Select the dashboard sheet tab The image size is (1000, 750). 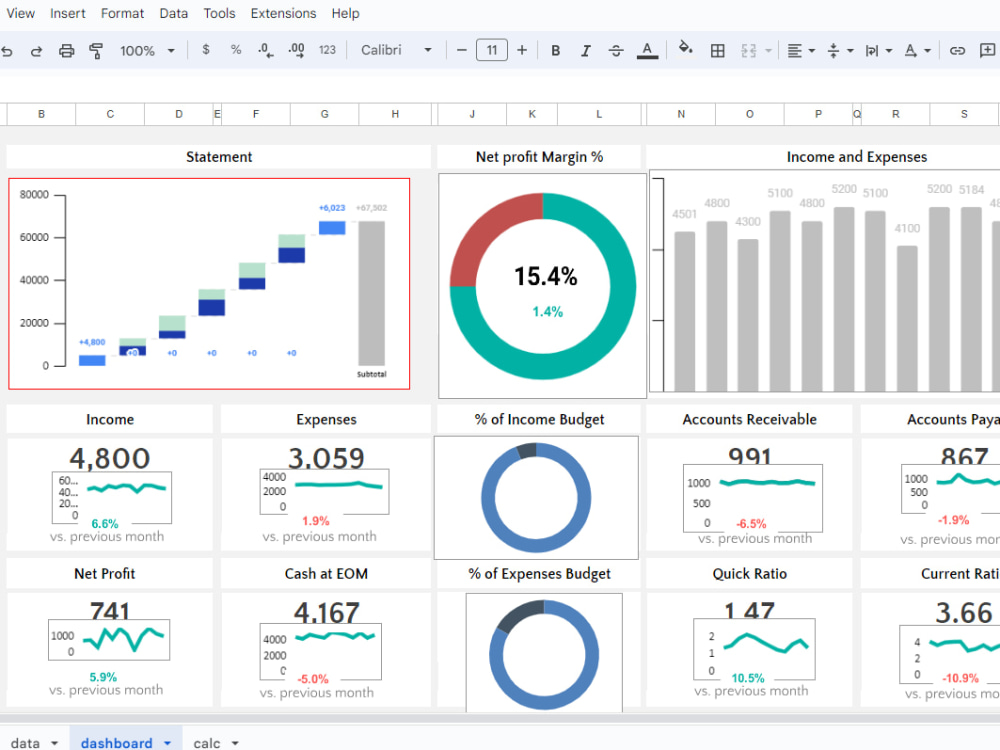point(117,743)
